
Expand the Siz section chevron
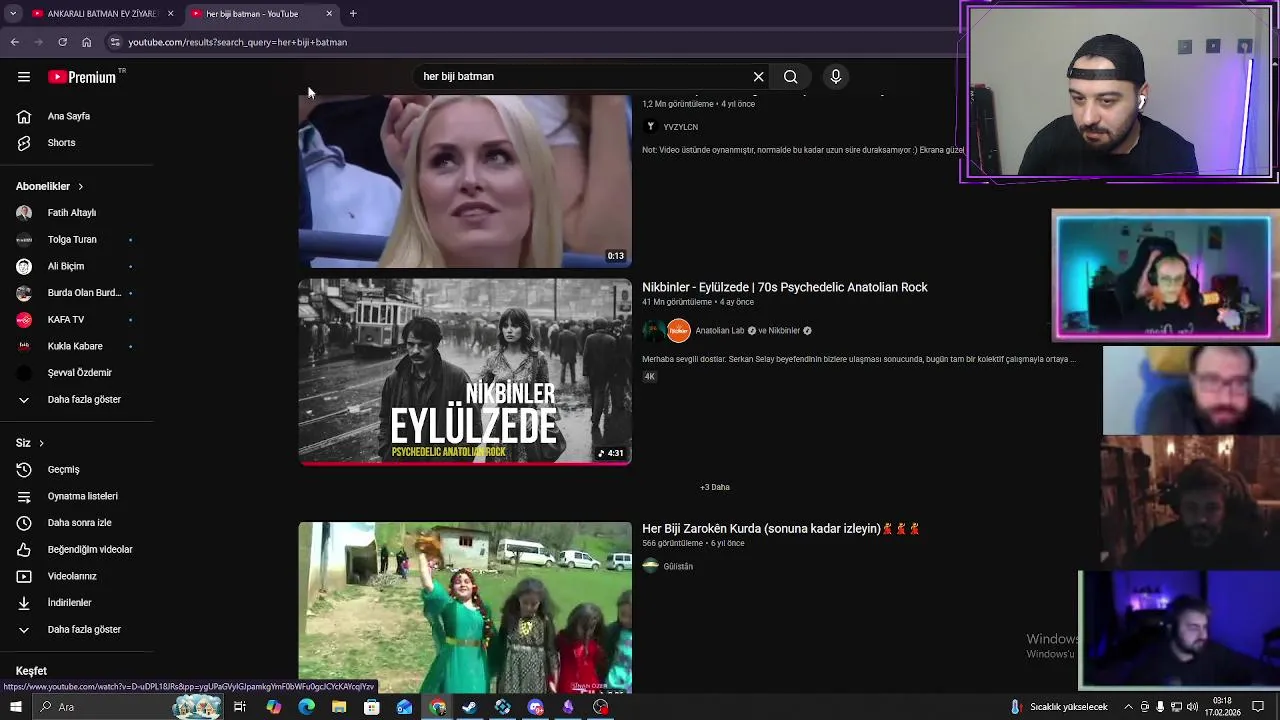click(x=41, y=443)
